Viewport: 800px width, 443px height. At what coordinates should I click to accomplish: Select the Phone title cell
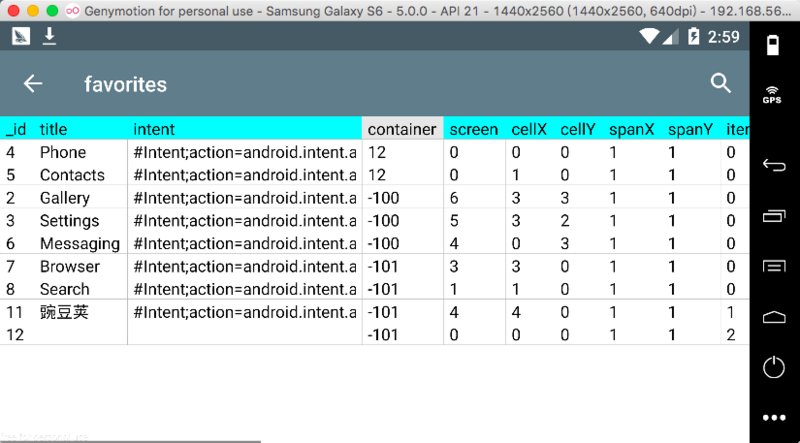tap(63, 152)
